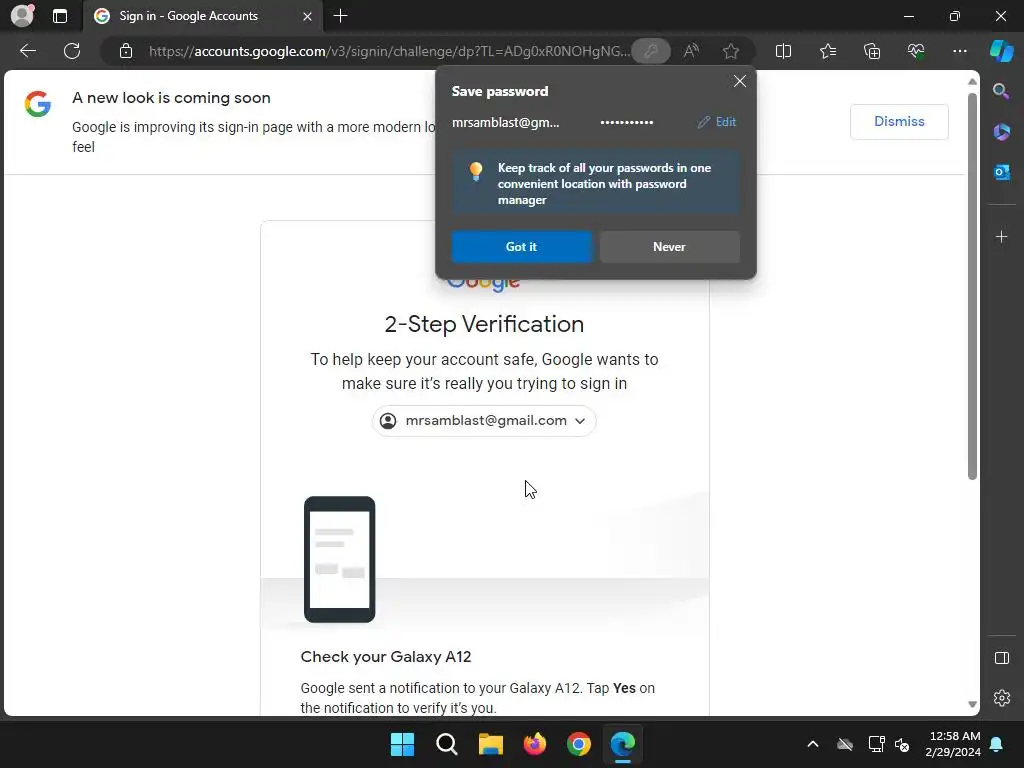Click Microsoft Edge taskbar icon
The image size is (1024, 768).
click(622, 744)
